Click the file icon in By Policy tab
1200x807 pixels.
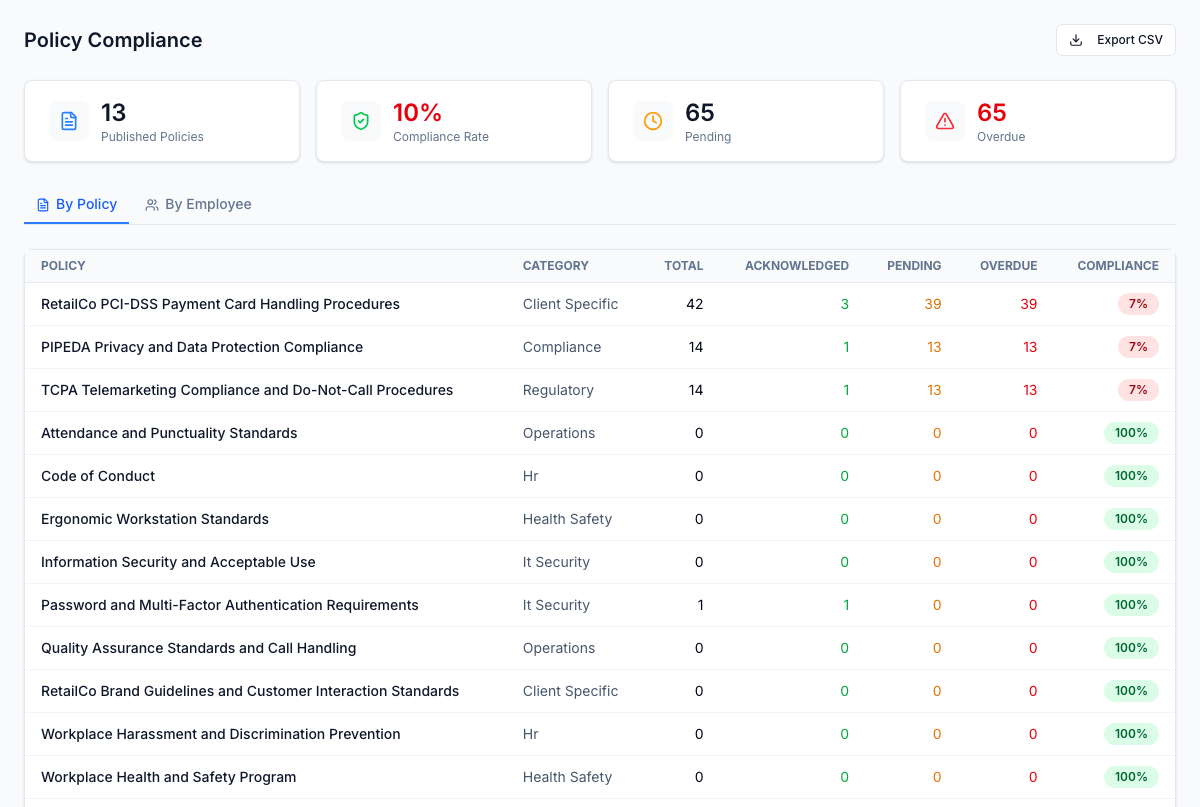pyautogui.click(x=43, y=205)
